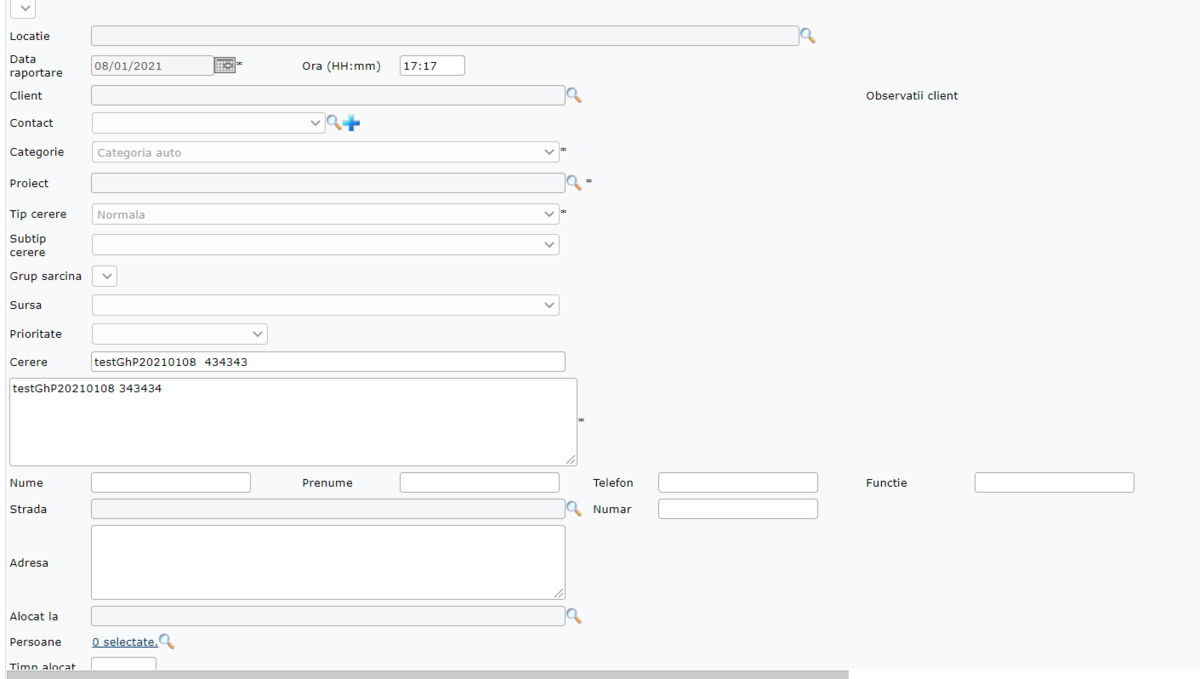Click the Ora (HH:mm) time field
1200x679 pixels.
(x=432, y=66)
